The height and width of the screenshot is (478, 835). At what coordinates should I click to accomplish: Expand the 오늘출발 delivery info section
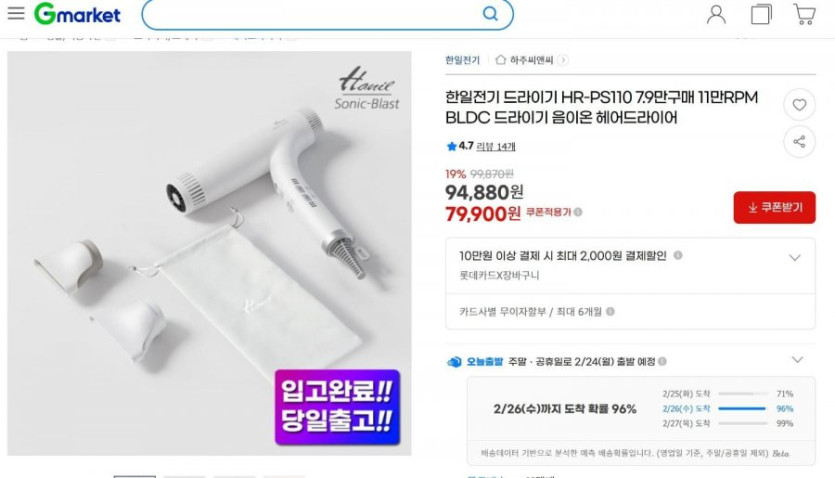coord(797,360)
